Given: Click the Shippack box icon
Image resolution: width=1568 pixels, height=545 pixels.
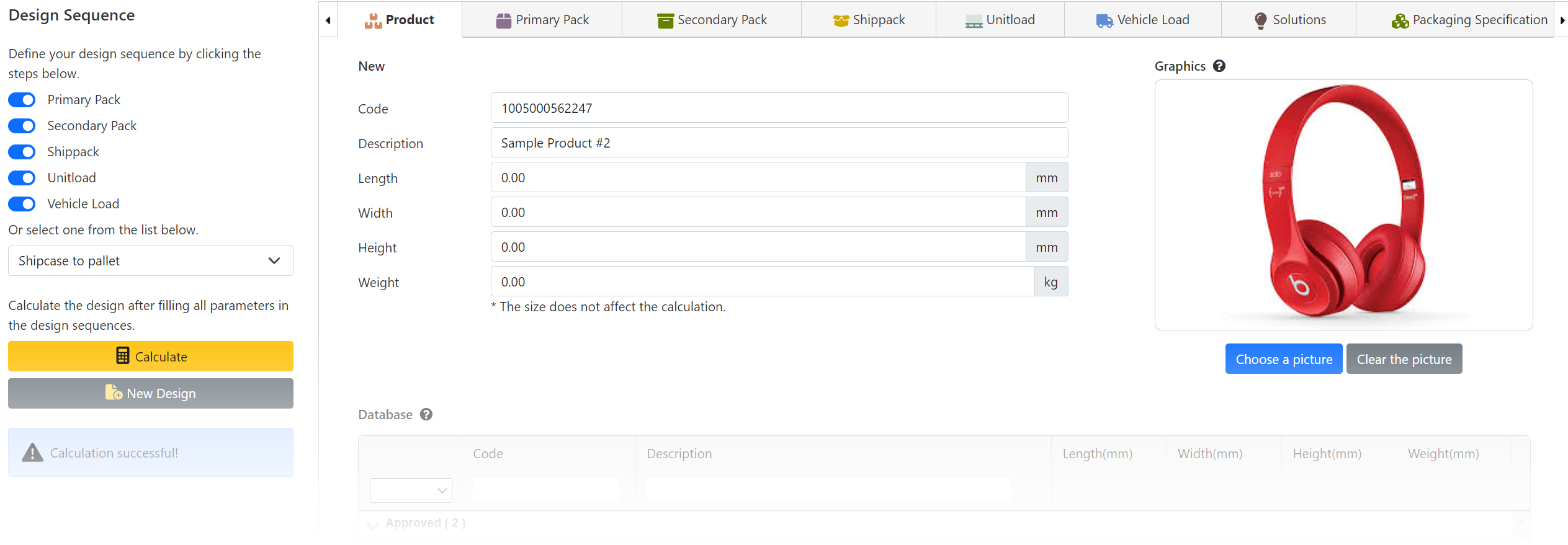Looking at the screenshot, I should (841, 20).
